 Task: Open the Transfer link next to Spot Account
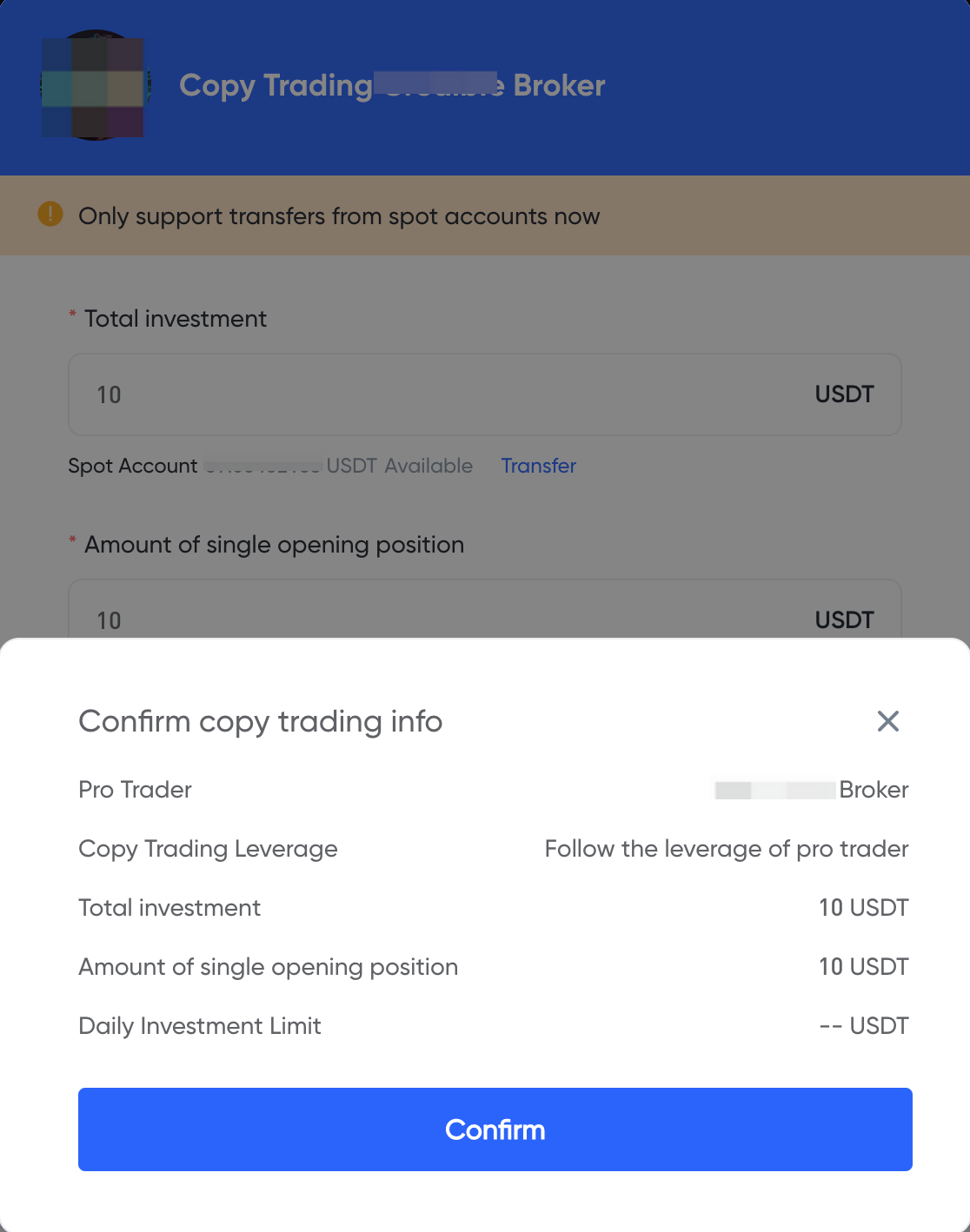pyautogui.click(x=538, y=466)
